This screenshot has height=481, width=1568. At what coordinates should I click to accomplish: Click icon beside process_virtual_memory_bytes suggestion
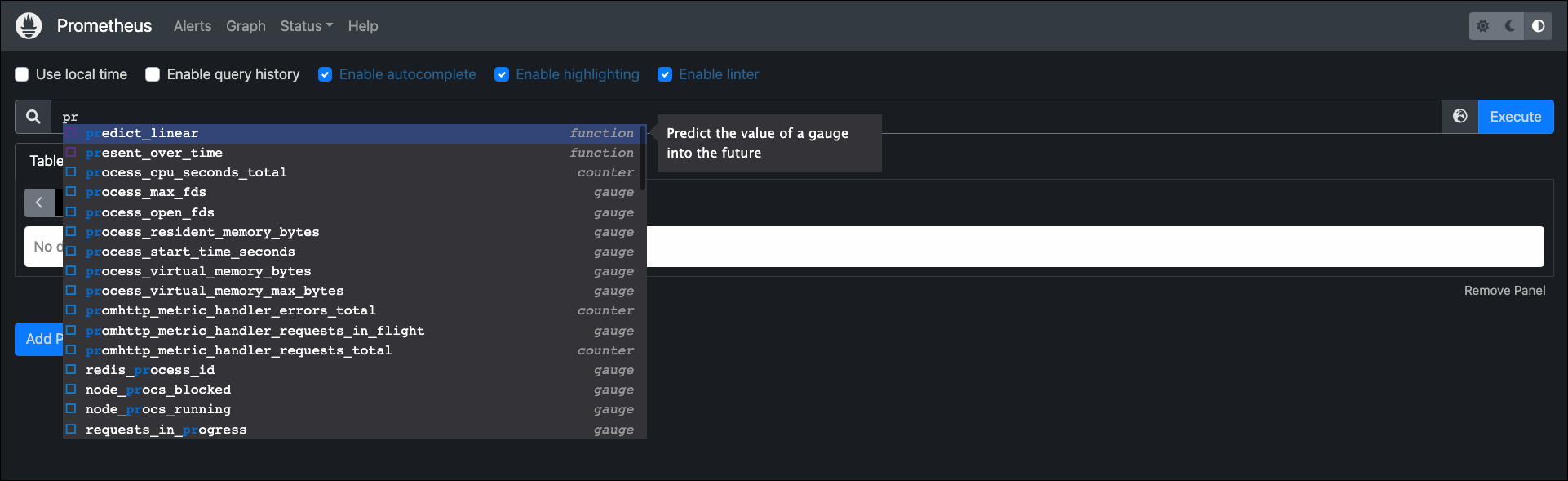pyautogui.click(x=71, y=271)
